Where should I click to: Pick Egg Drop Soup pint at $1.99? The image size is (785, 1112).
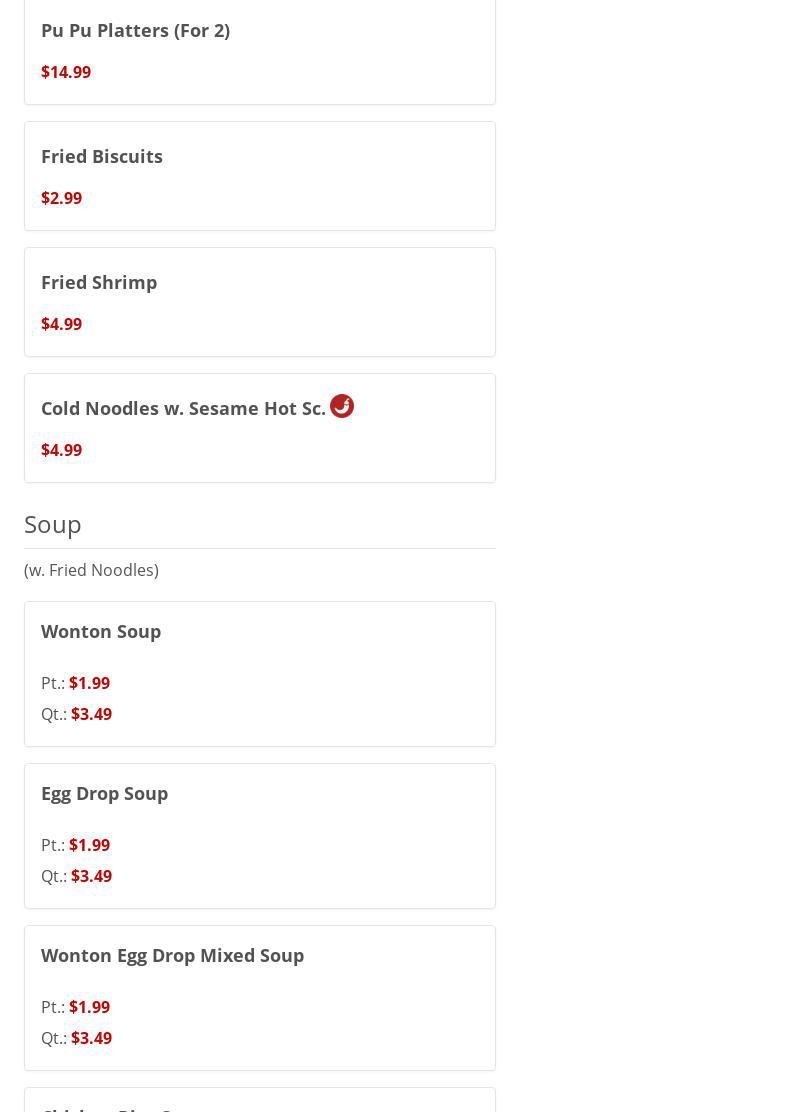[89, 845]
